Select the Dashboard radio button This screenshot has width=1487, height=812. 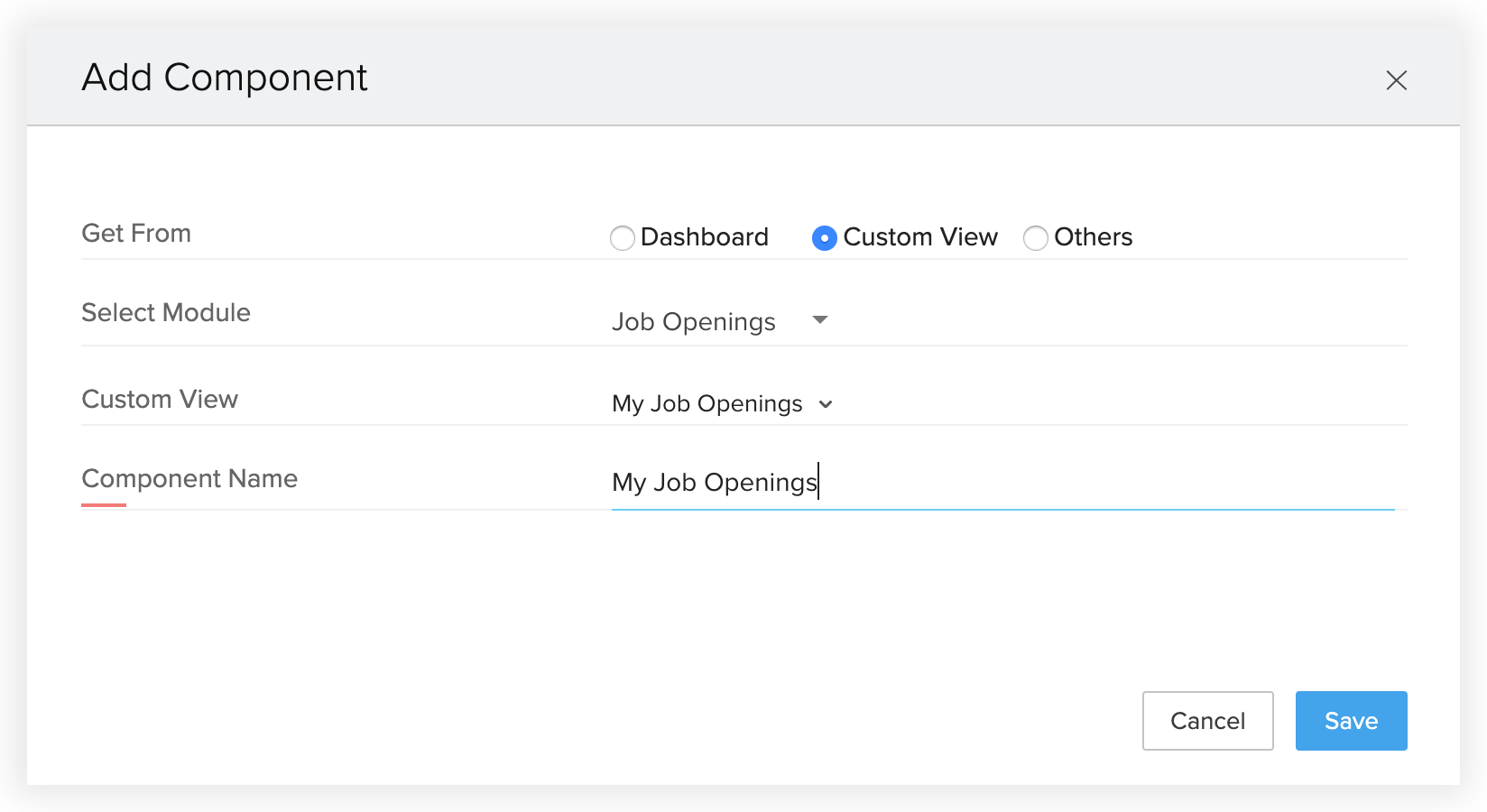(x=622, y=238)
